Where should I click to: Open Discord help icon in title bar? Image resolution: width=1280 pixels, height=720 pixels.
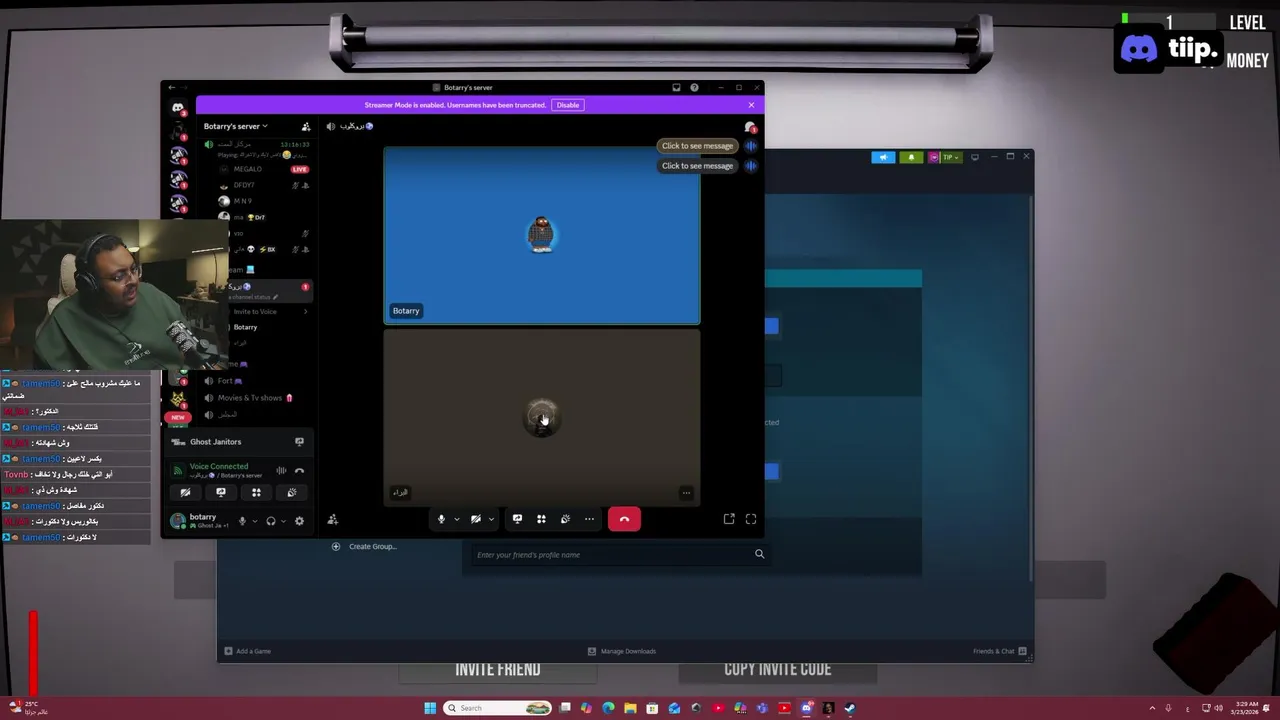point(694,87)
